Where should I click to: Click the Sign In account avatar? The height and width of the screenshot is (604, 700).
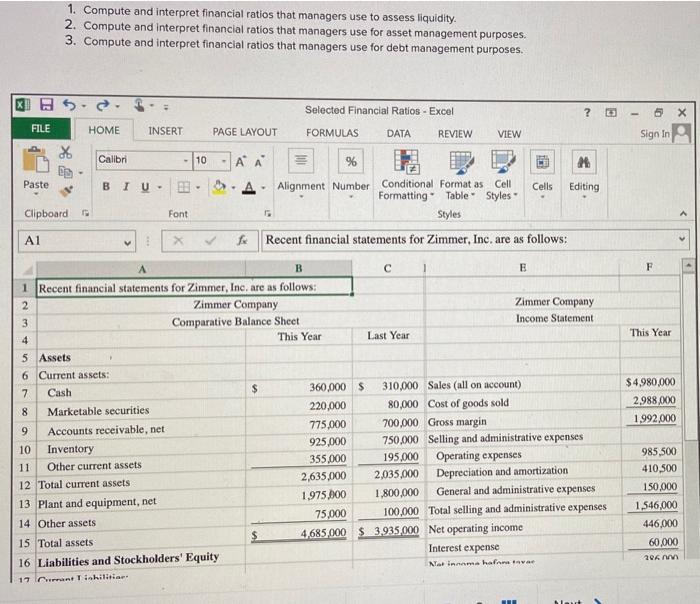point(681,133)
